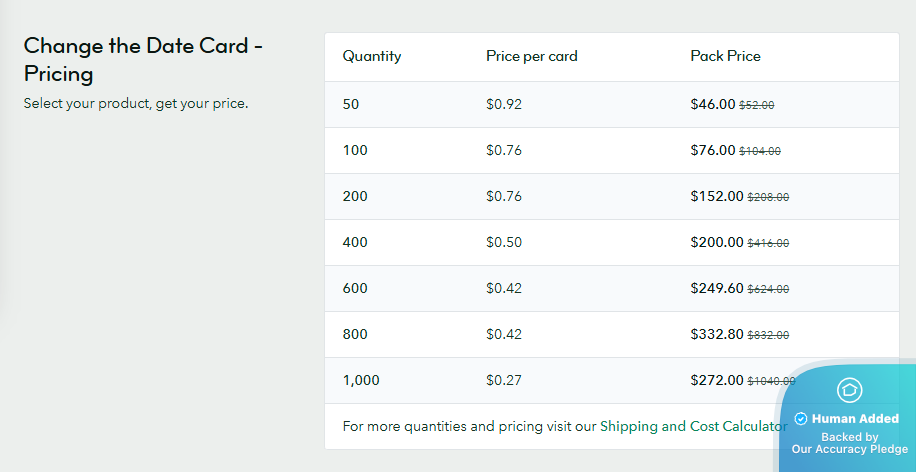Select the 1,000 quantity row
This screenshot has height=472, width=916.
click(361, 380)
